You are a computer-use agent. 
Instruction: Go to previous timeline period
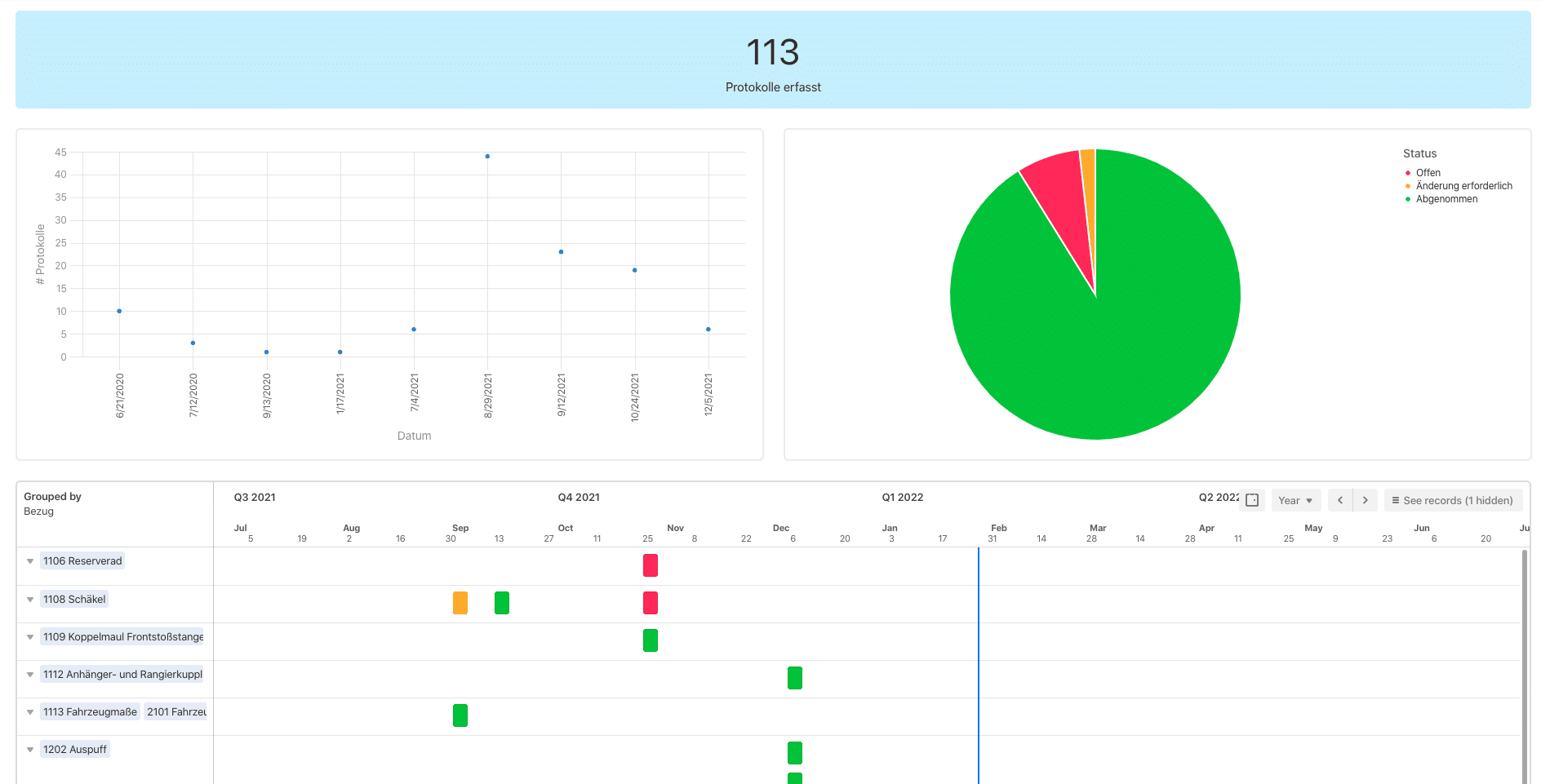1340,500
